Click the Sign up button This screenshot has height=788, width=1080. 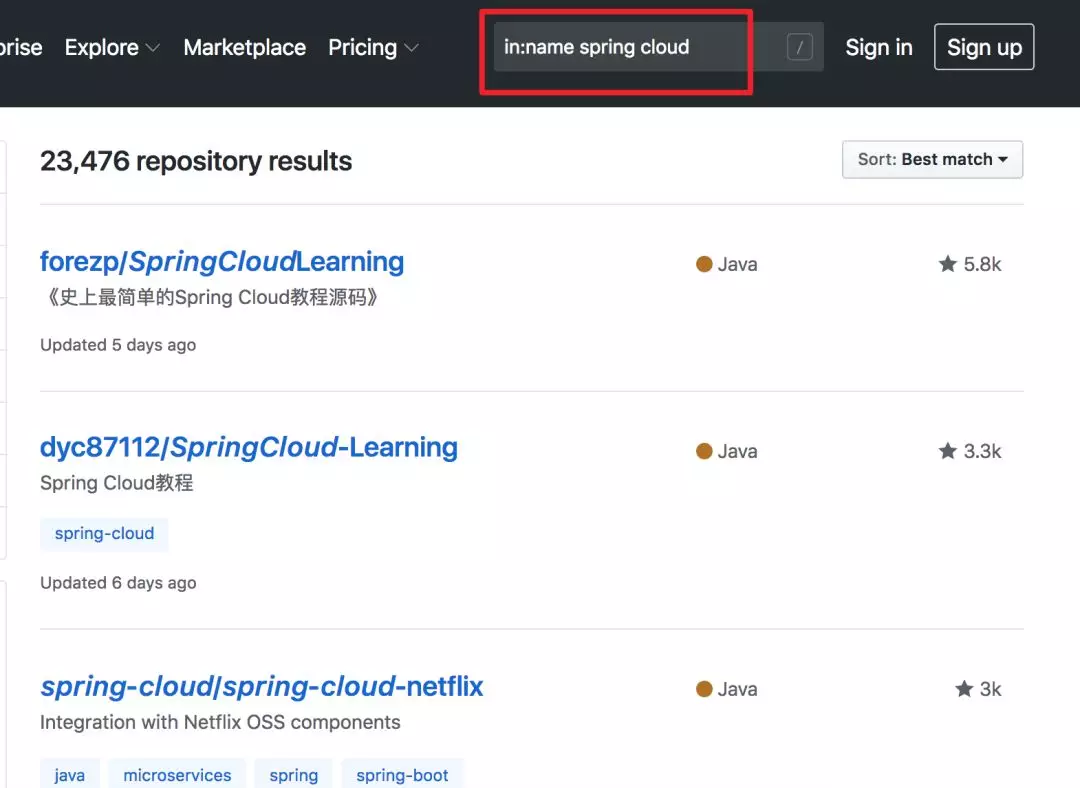(984, 47)
